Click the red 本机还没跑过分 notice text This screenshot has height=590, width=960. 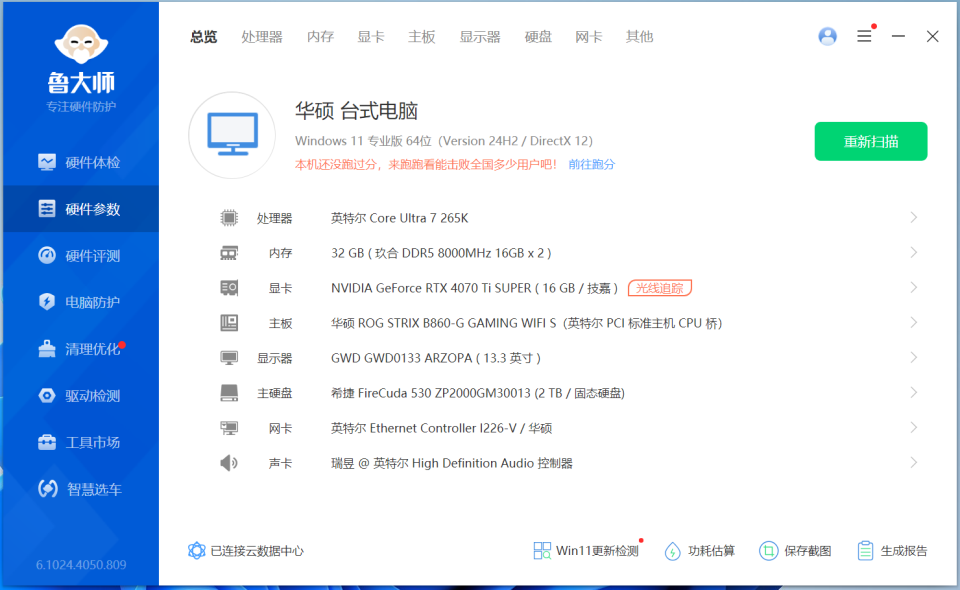[x=426, y=164]
